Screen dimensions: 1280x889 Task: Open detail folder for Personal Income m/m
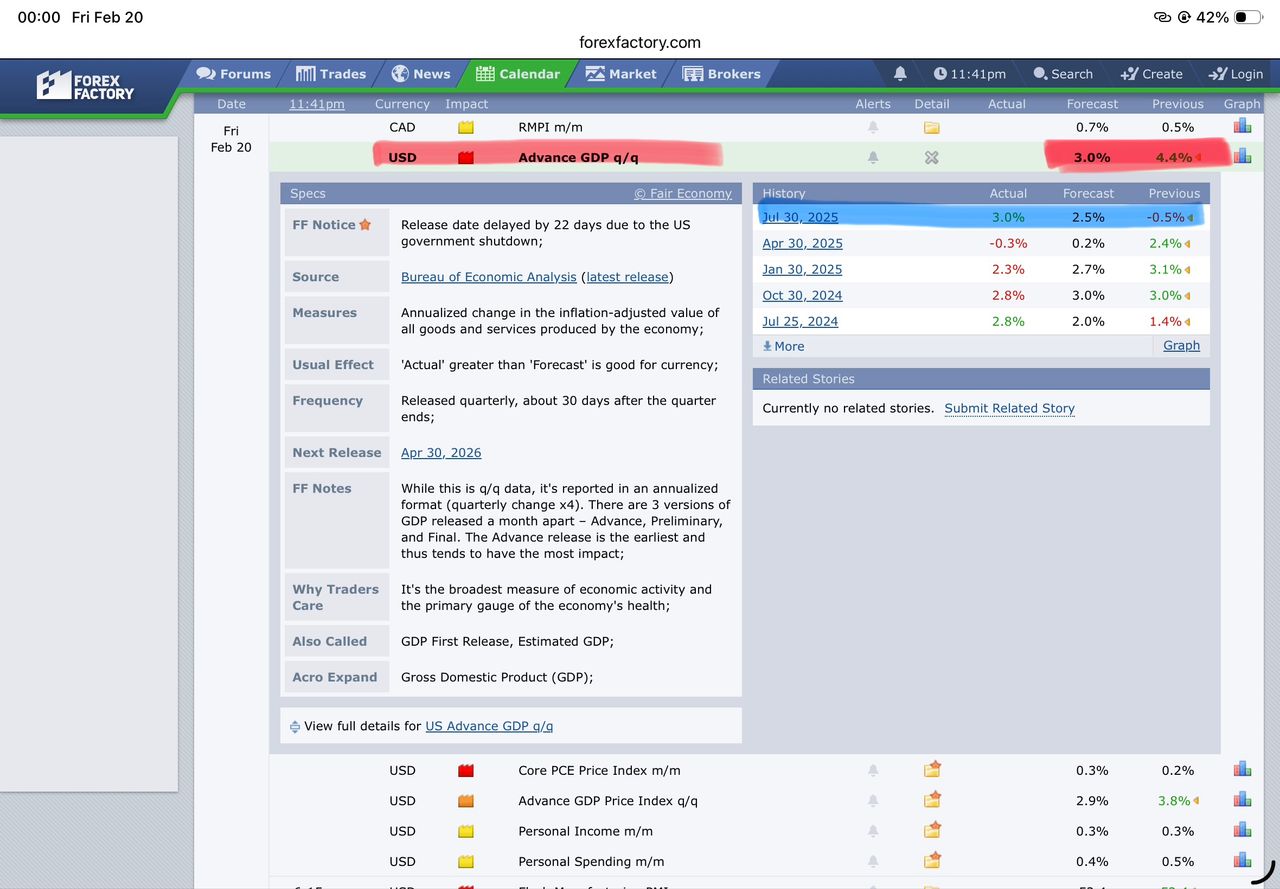pyautogui.click(x=932, y=830)
